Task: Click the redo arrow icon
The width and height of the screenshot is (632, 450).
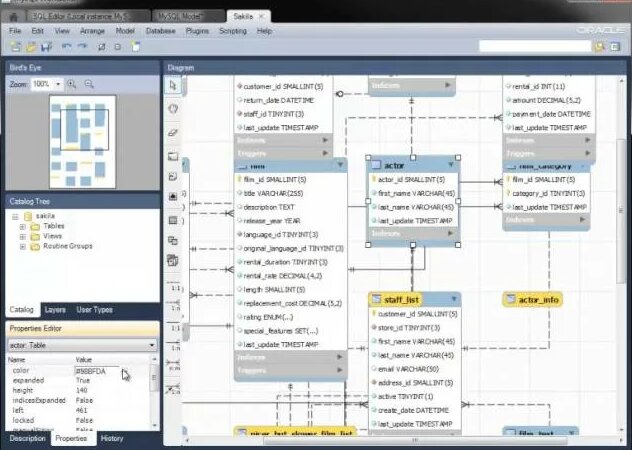Action: (82, 47)
